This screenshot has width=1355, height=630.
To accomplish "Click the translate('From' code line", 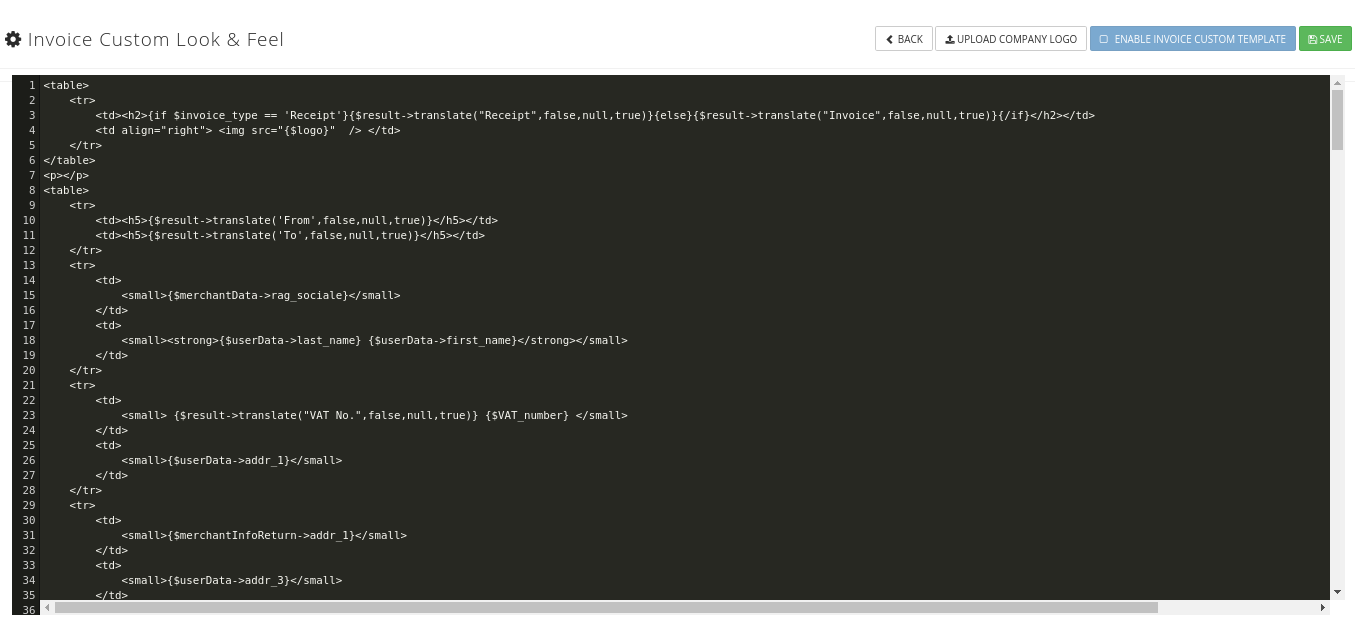I will pos(297,220).
